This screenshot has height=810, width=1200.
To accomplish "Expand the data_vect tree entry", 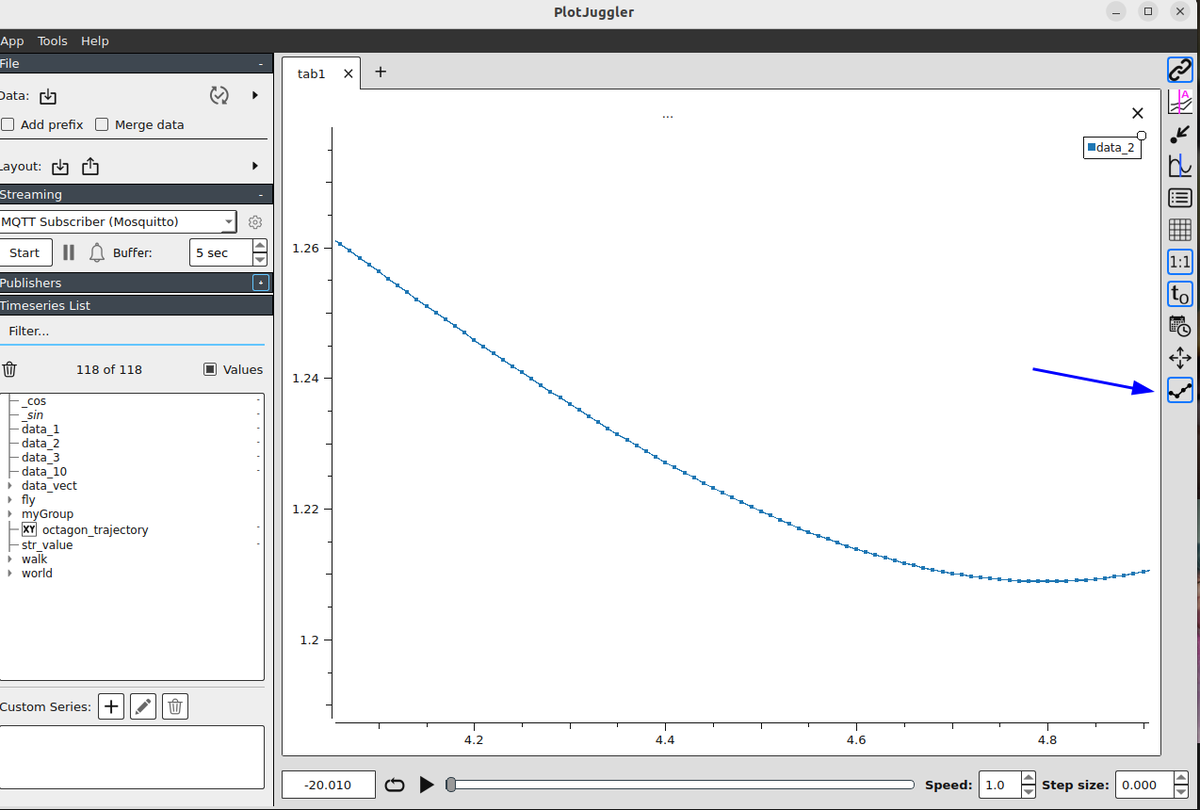I will [x=10, y=485].
